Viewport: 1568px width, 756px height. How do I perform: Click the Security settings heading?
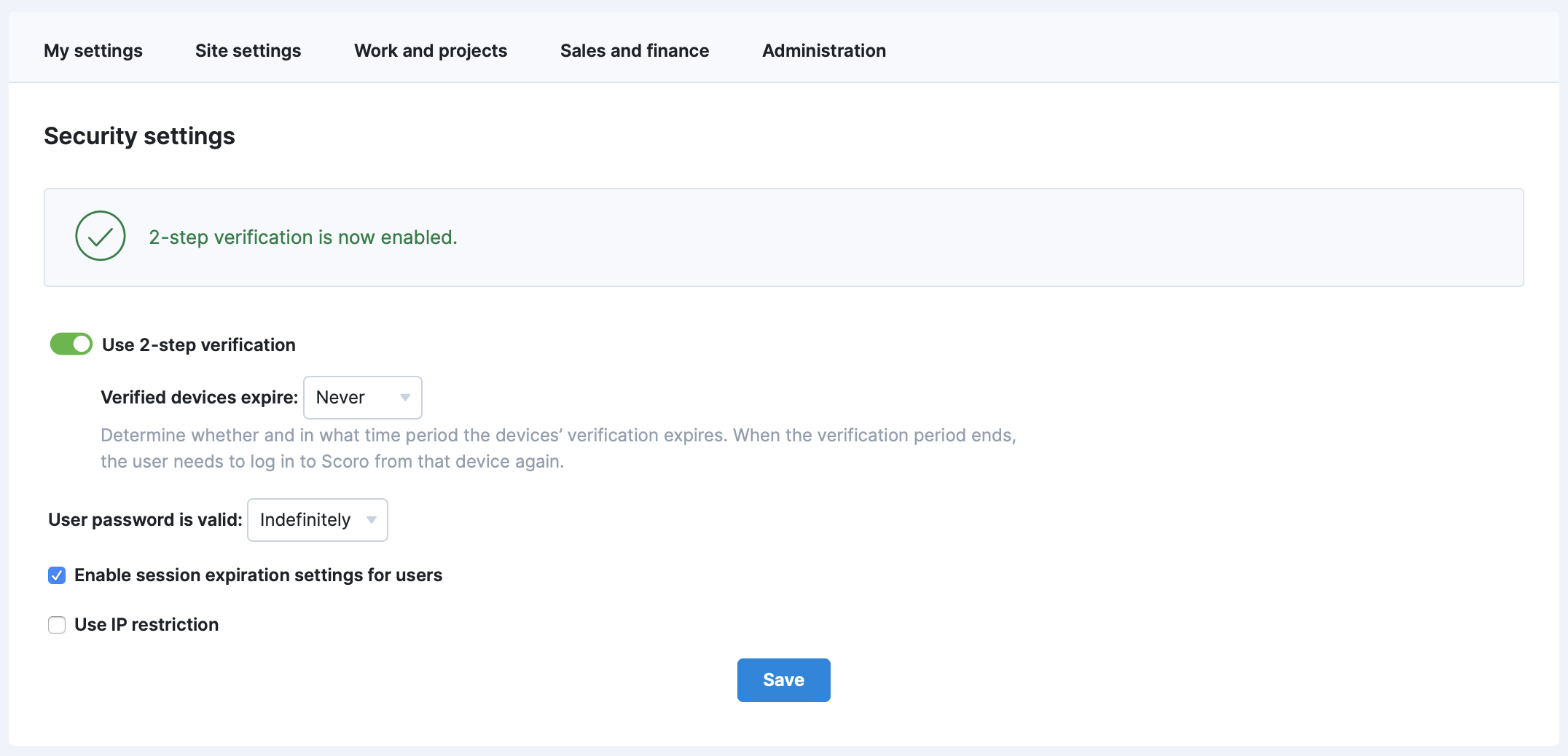139,136
